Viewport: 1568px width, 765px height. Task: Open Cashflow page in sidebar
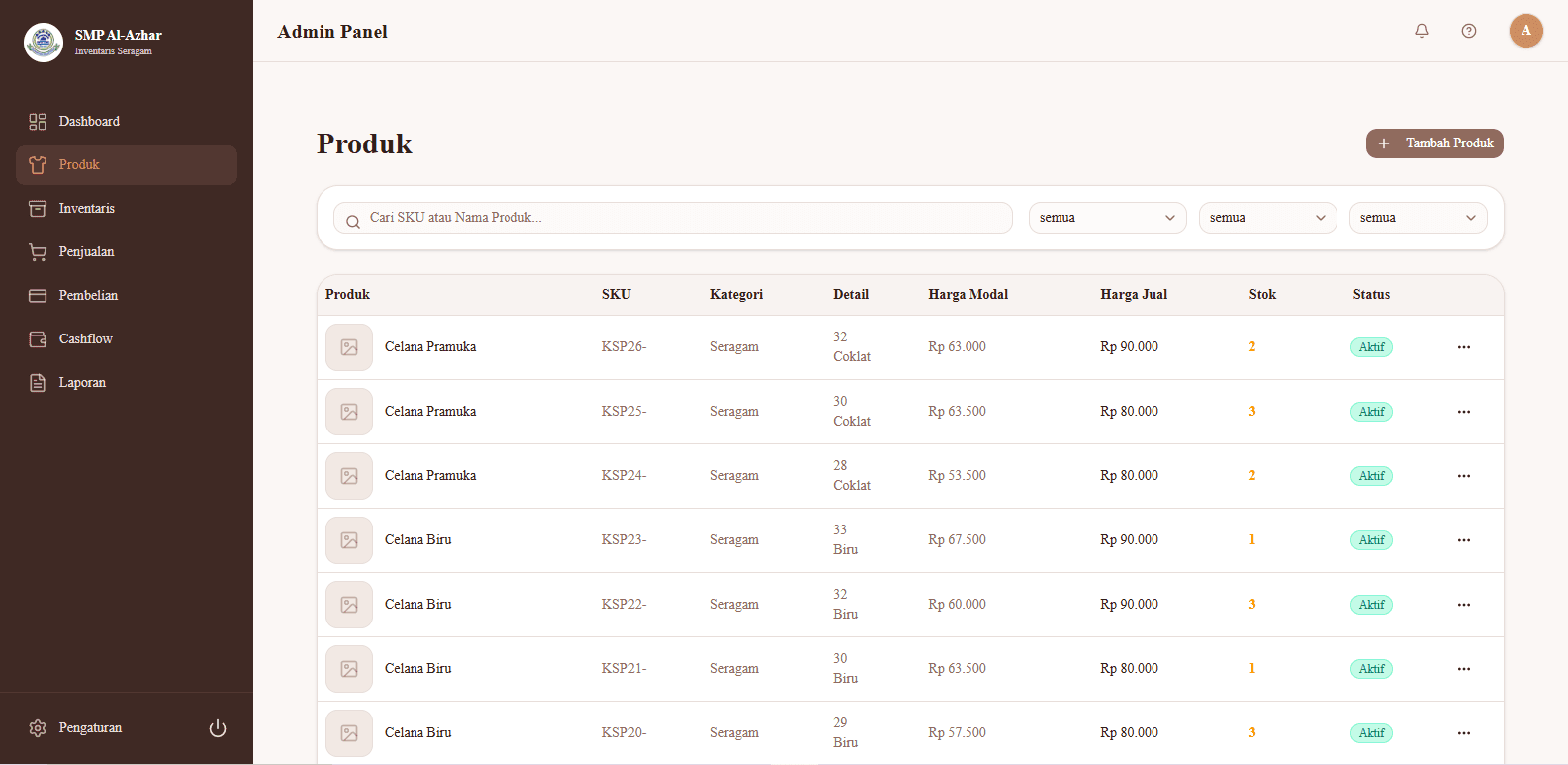coord(127,339)
